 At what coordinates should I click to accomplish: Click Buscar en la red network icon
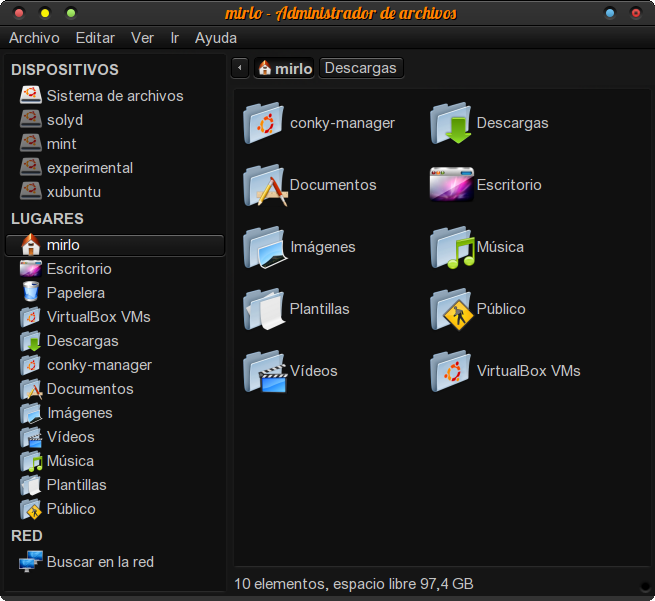[31, 561]
